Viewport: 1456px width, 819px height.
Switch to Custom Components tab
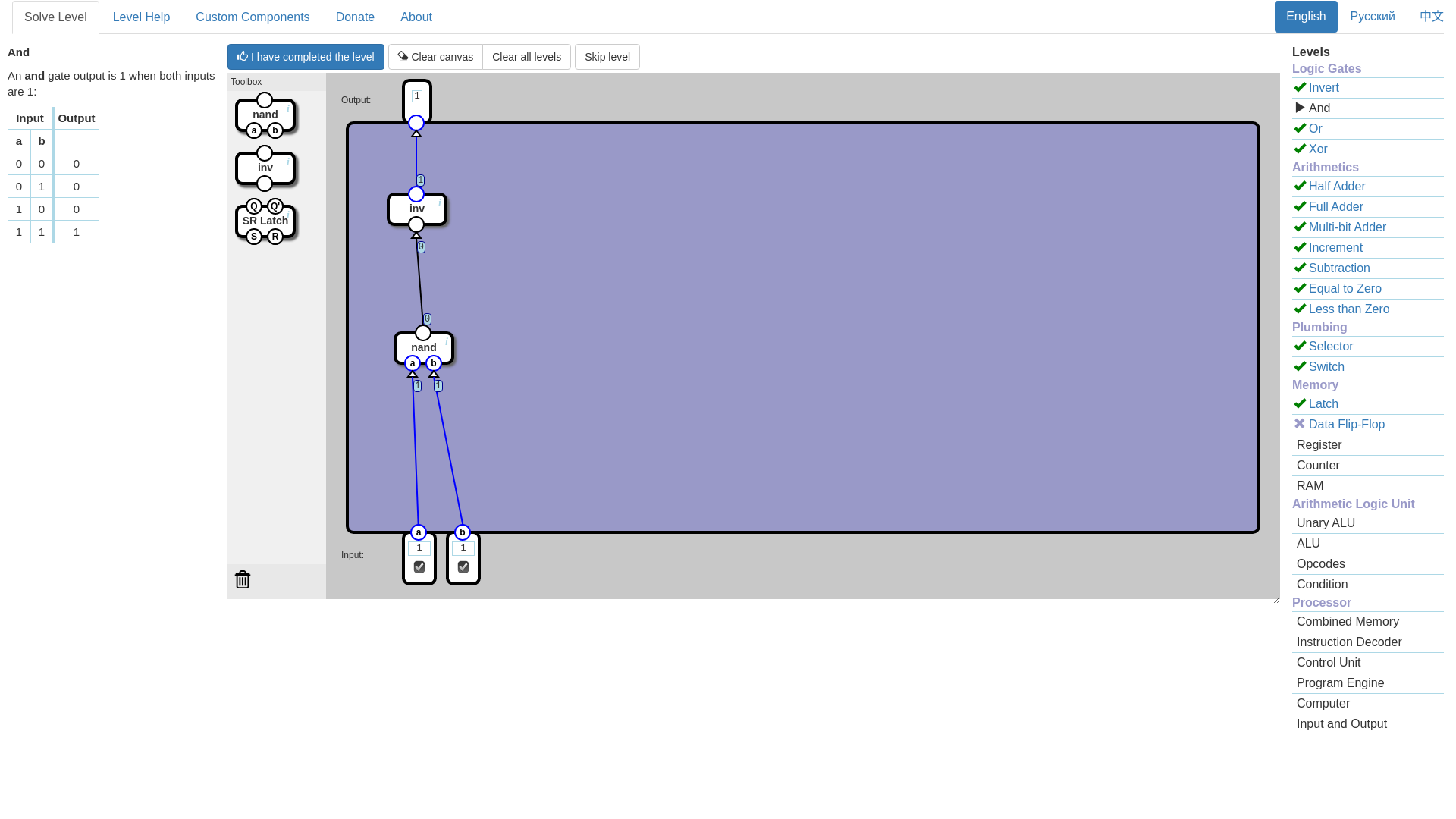pyautogui.click(x=253, y=17)
